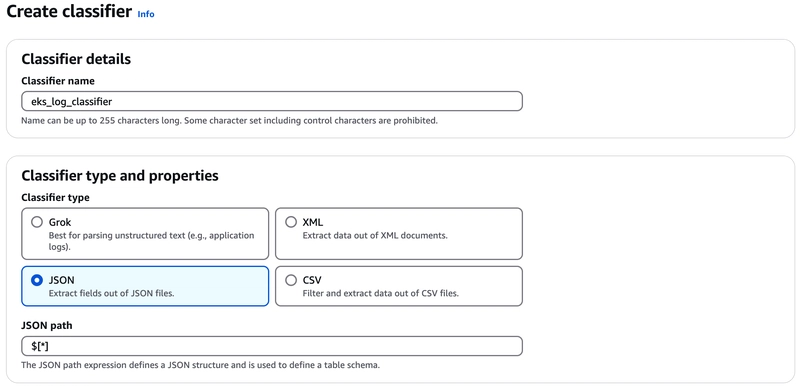The image size is (800, 388).
Task: Select the JSON radio button
Action: click(x=37, y=280)
